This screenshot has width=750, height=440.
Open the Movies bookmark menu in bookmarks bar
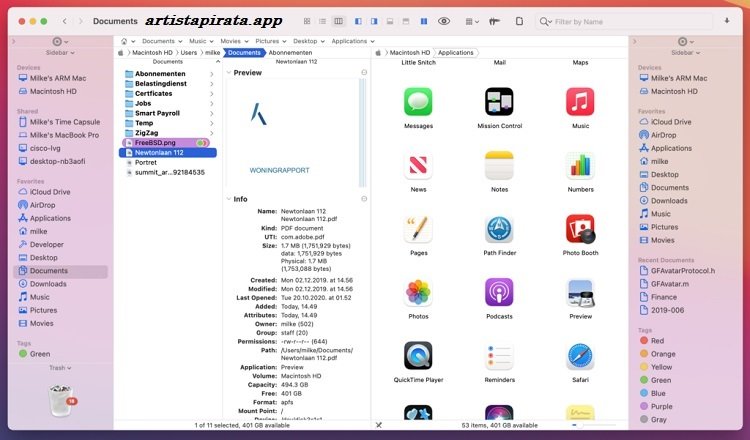[234, 41]
